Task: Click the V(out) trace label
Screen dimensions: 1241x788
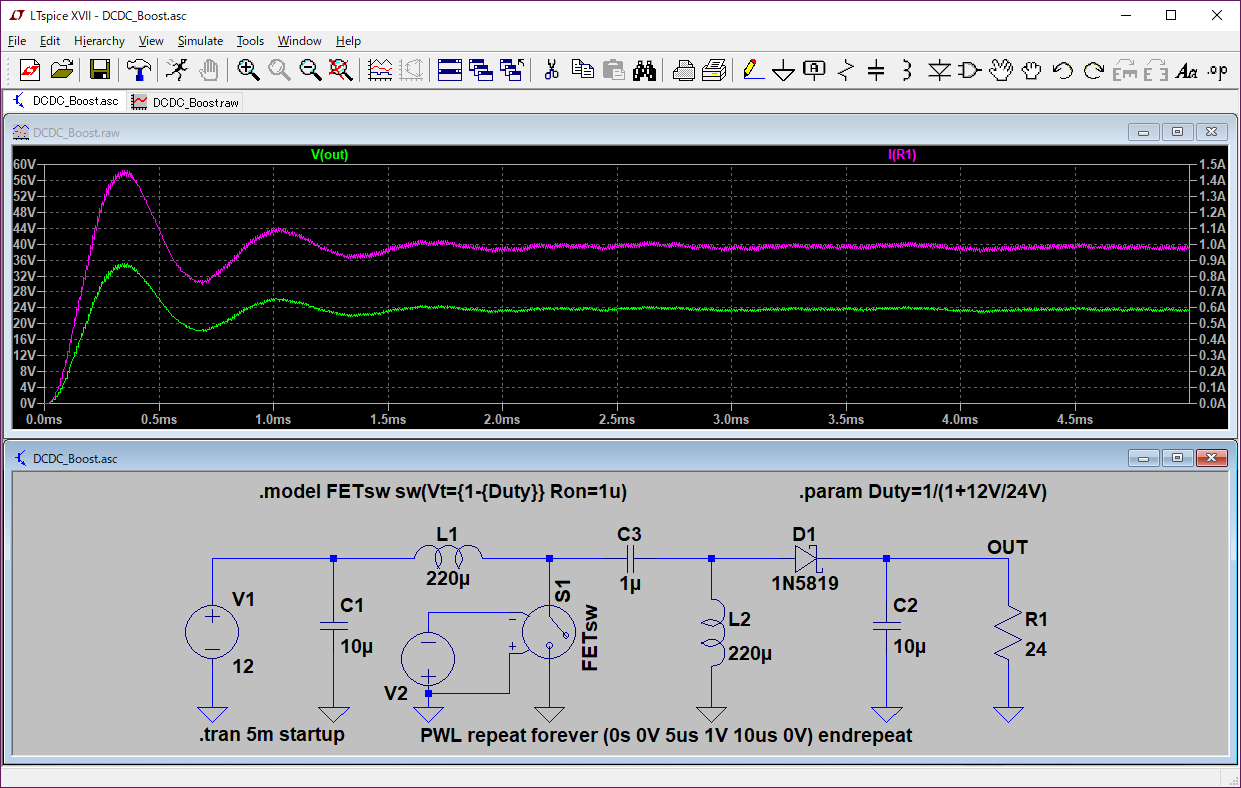Action: pyautogui.click(x=329, y=155)
